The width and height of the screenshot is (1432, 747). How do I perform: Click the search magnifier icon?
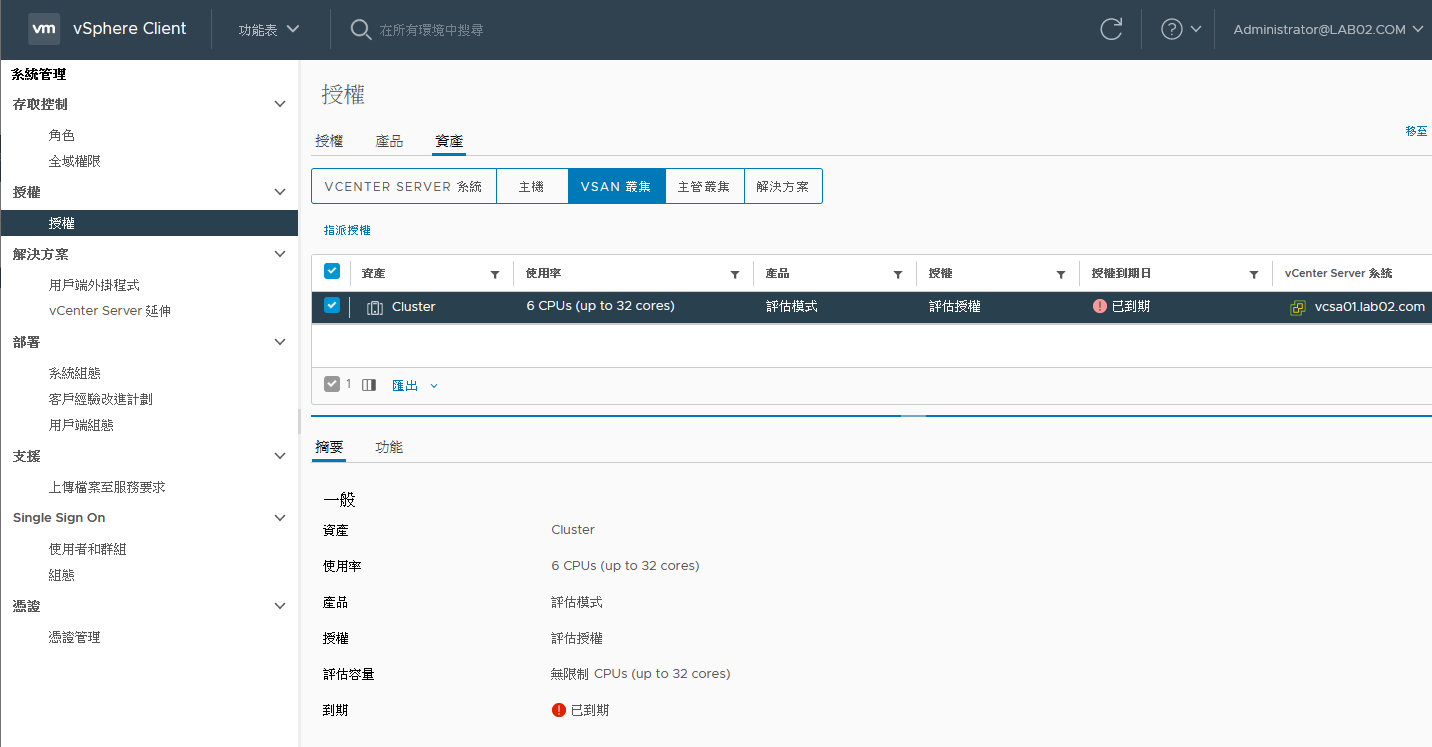pos(361,29)
